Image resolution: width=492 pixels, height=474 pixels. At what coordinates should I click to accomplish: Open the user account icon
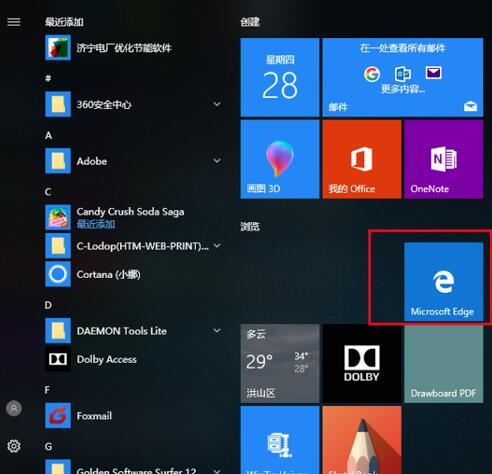click(14, 408)
